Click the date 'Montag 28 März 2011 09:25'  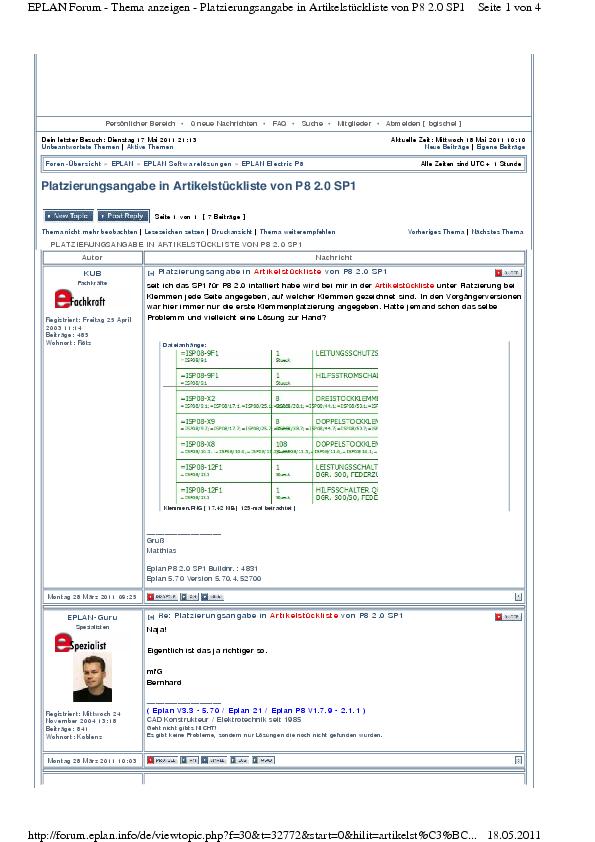coord(92,597)
